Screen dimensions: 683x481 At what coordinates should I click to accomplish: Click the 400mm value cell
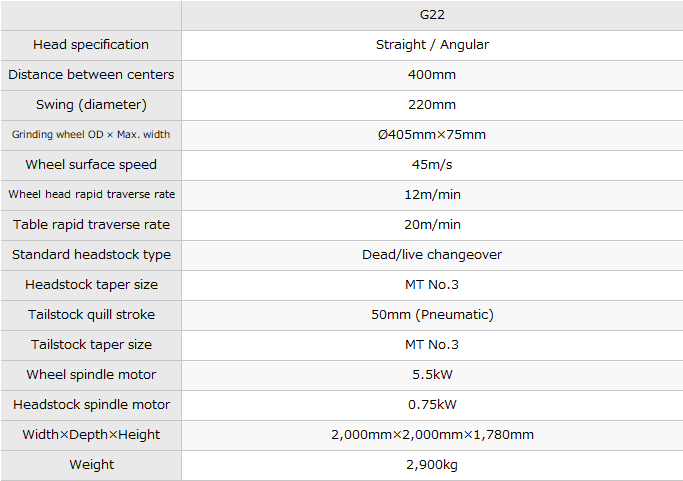coord(432,75)
